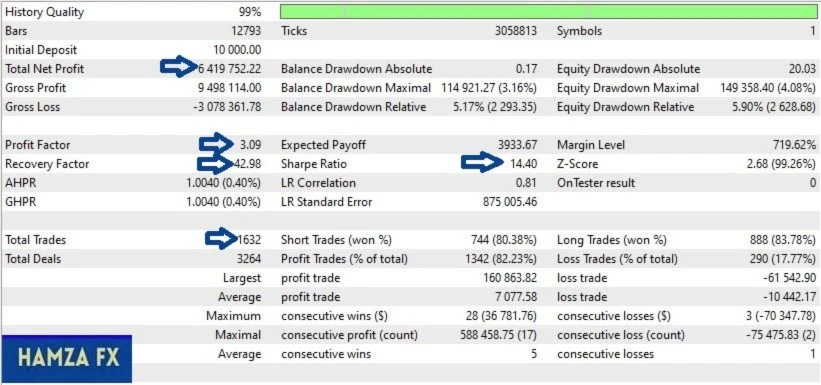Click the arrow beside Profit Factor value
The width and height of the screenshot is (821, 385).
click(217, 144)
